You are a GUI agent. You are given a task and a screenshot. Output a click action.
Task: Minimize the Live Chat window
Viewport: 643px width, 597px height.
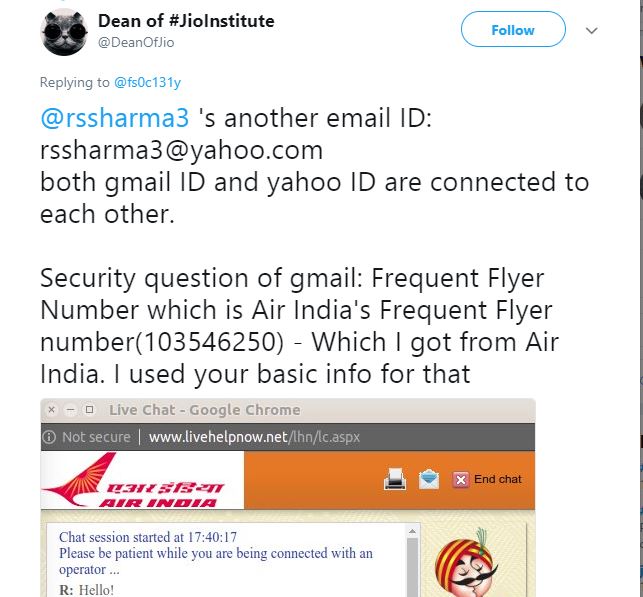coord(71,410)
